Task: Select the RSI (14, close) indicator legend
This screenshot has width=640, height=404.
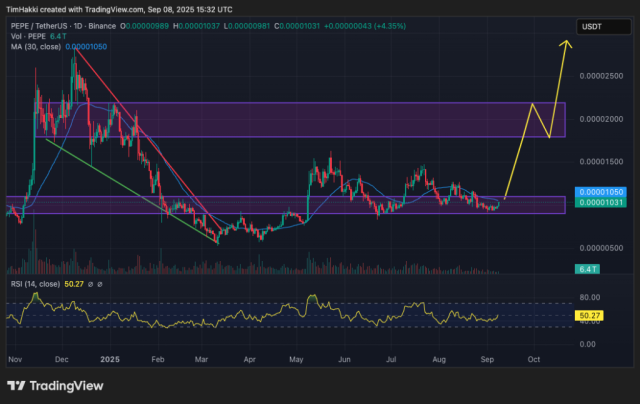Action: coord(36,284)
